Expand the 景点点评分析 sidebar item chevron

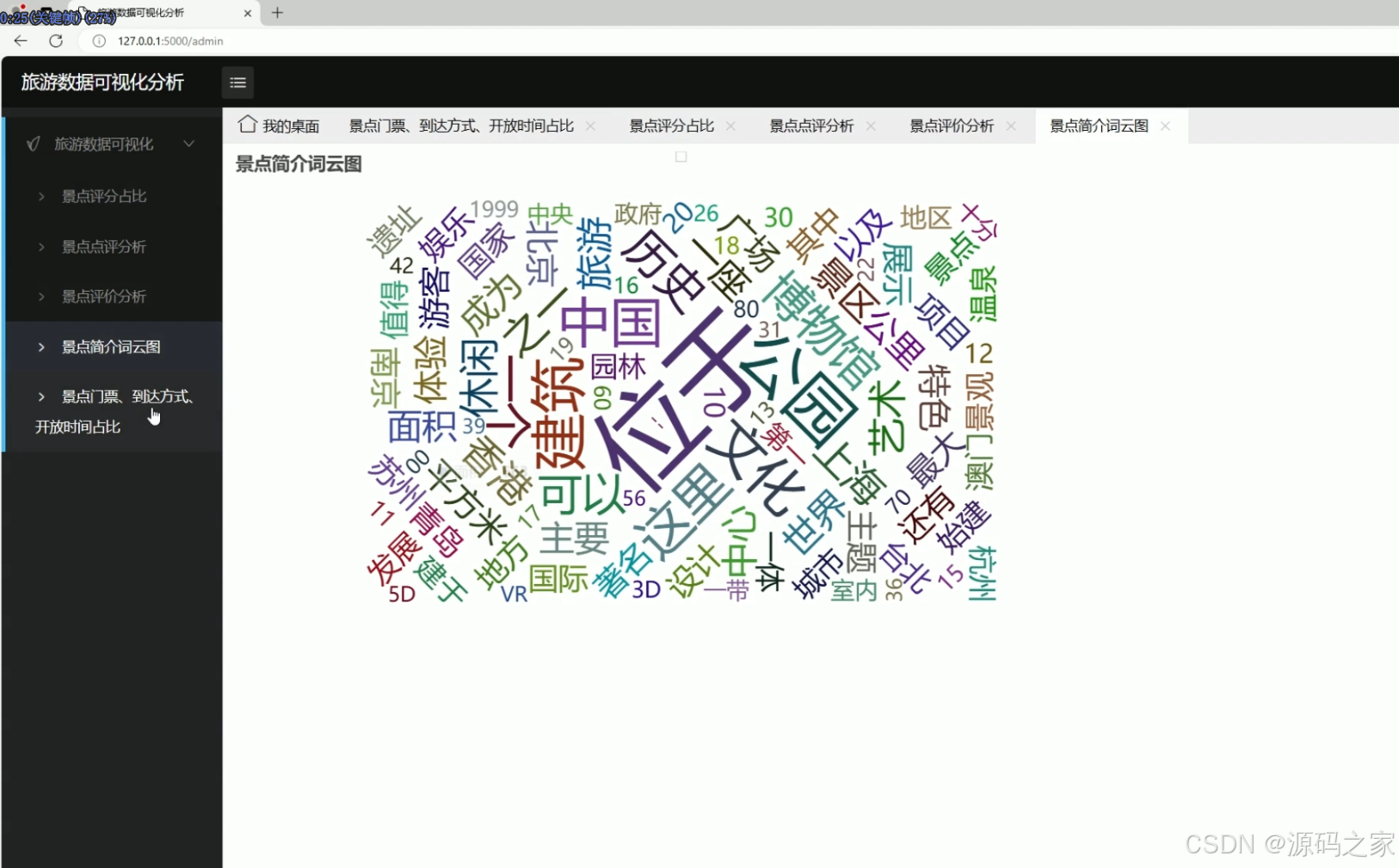(x=40, y=247)
